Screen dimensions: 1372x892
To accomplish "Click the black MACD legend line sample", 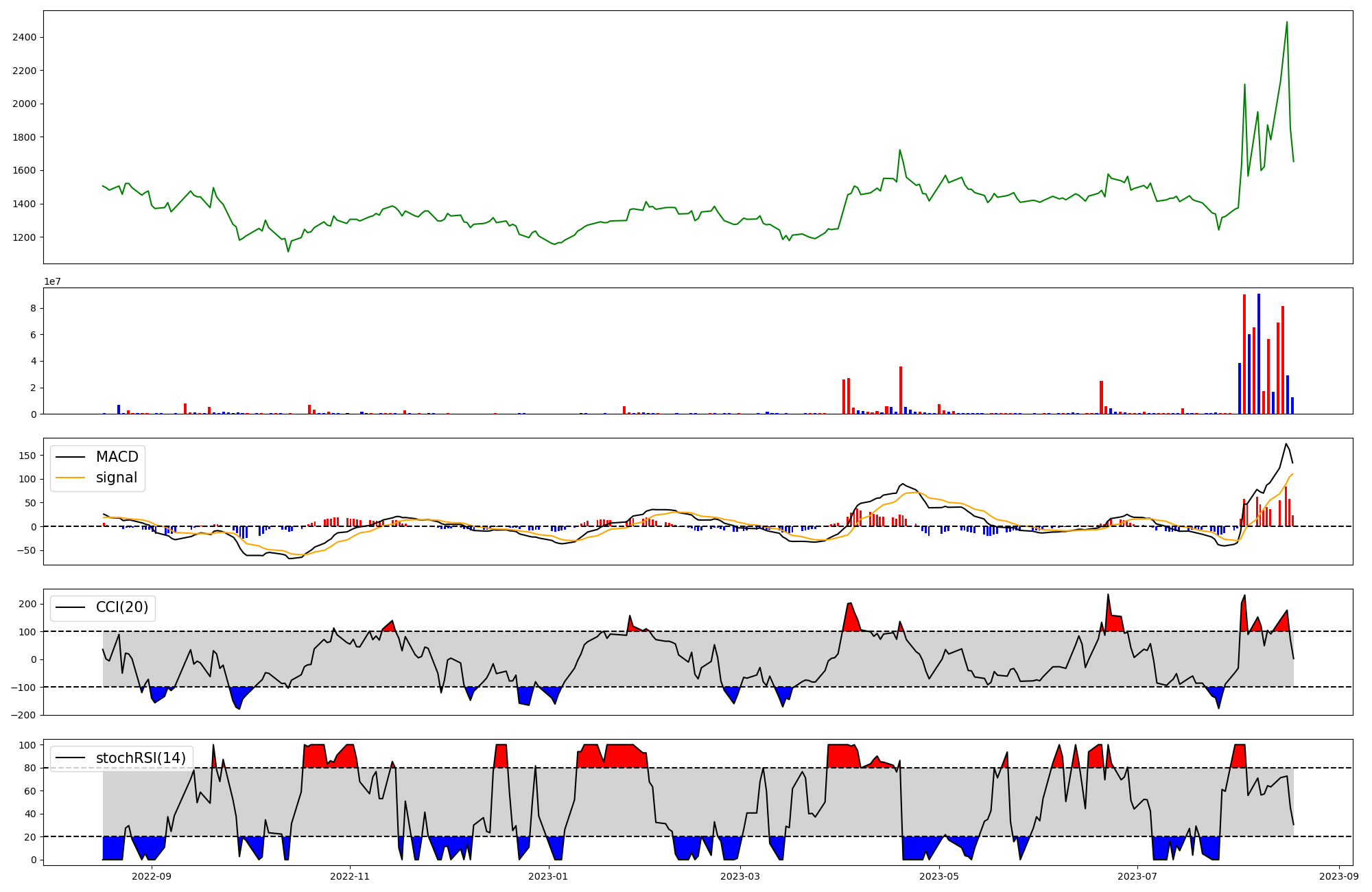I will click(x=70, y=457).
